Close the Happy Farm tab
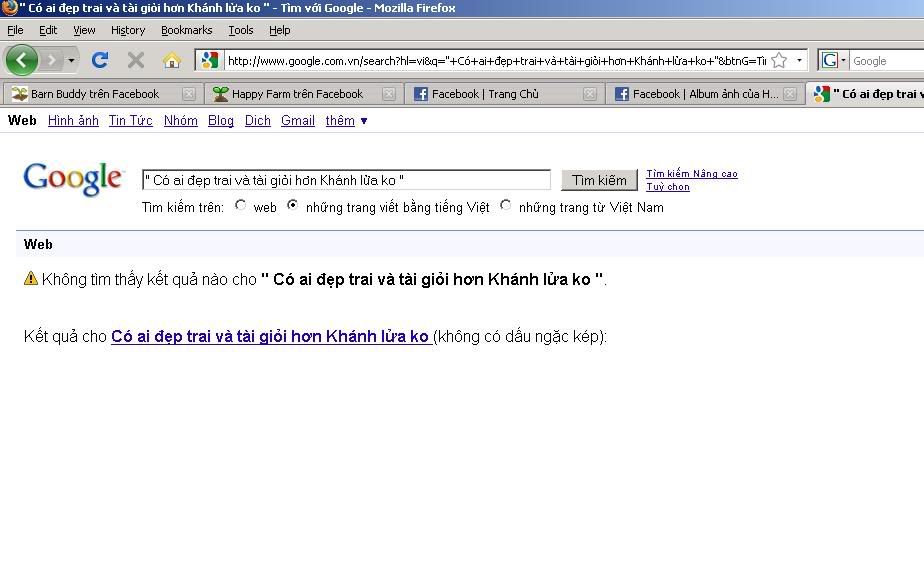The height and width of the screenshot is (579, 924). coord(389,94)
